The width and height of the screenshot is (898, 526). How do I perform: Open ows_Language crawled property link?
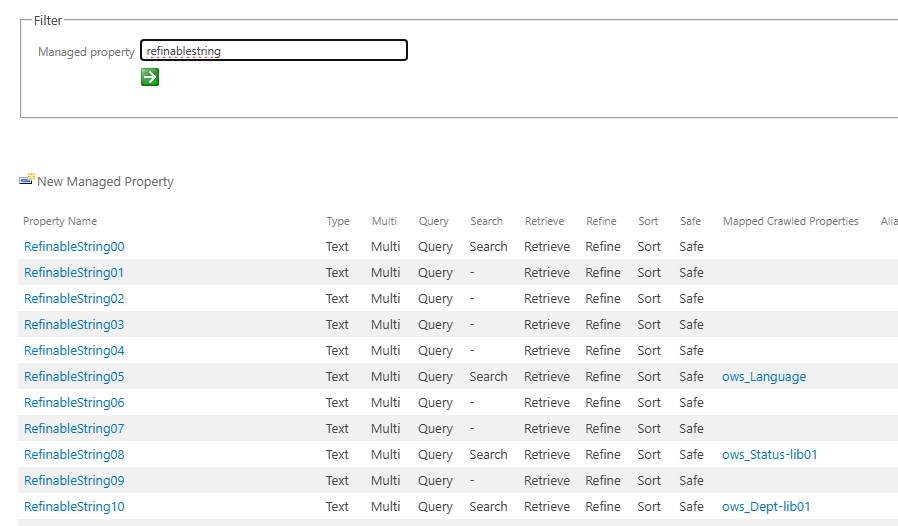[x=764, y=376]
